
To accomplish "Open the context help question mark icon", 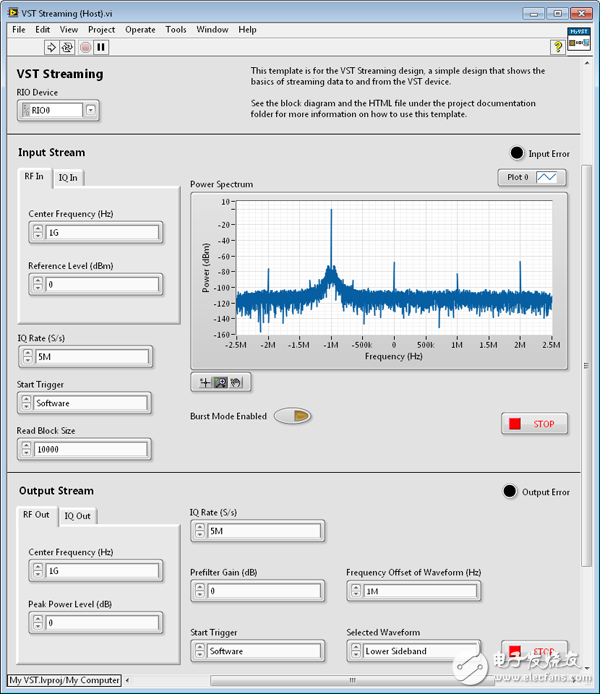I will pos(557,47).
